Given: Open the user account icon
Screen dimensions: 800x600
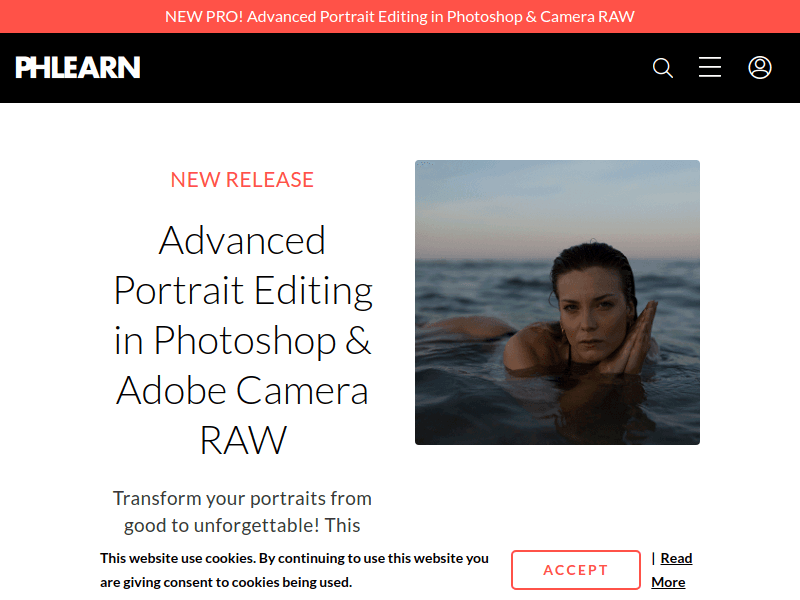Looking at the screenshot, I should coord(760,68).
